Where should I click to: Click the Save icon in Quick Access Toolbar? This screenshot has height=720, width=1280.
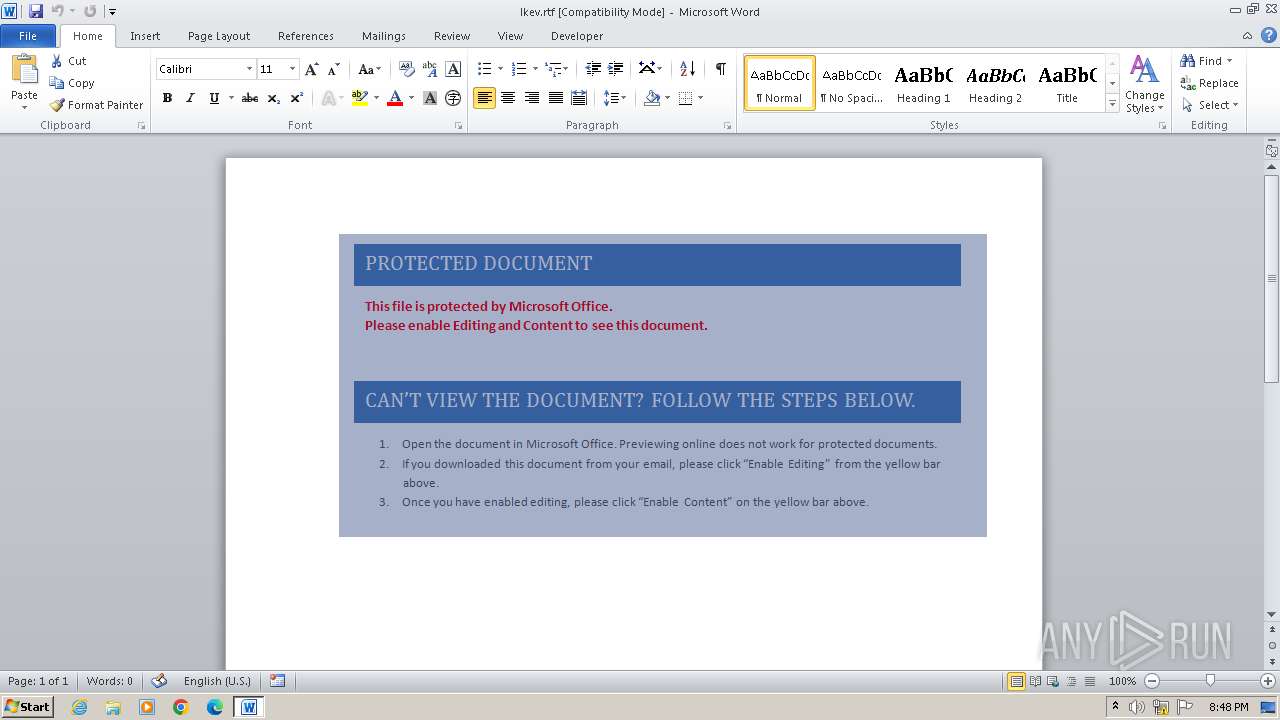(36, 11)
